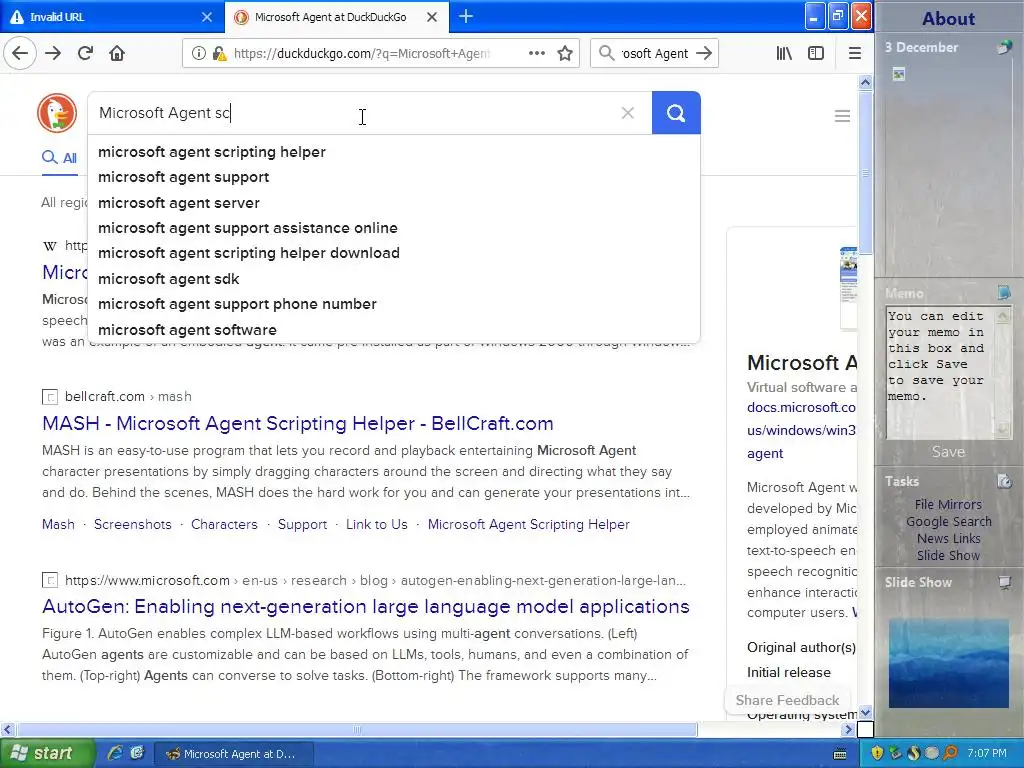
Task: Close the Invalid URL tab
Action: [x=206, y=17]
